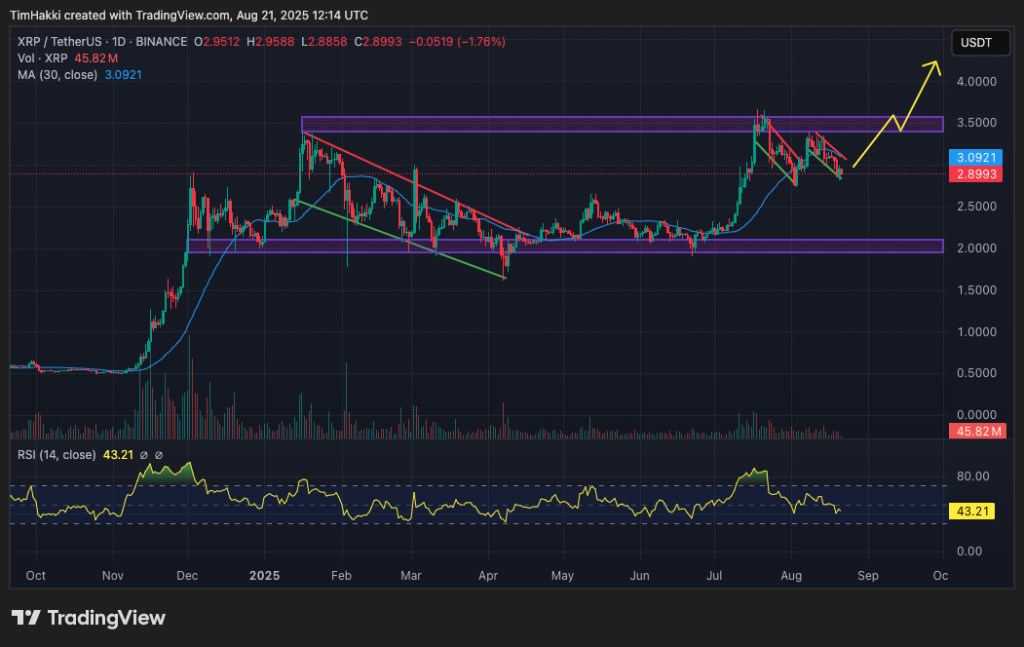This screenshot has width=1024, height=647.
Task: Click the USDT currency button on the price scale
Action: (x=979, y=43)
